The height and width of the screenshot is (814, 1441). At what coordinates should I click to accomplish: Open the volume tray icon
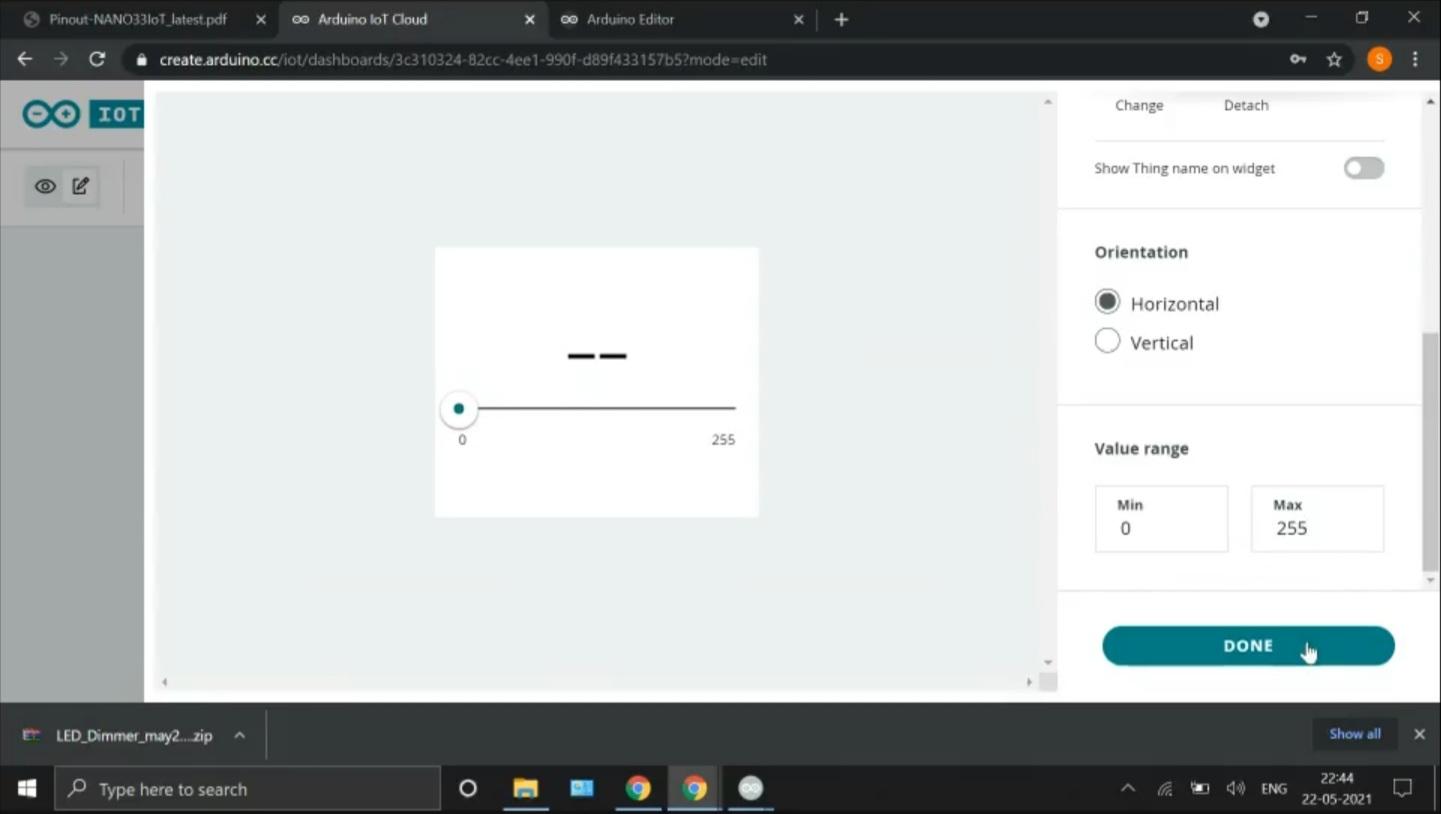point(1236,788)
